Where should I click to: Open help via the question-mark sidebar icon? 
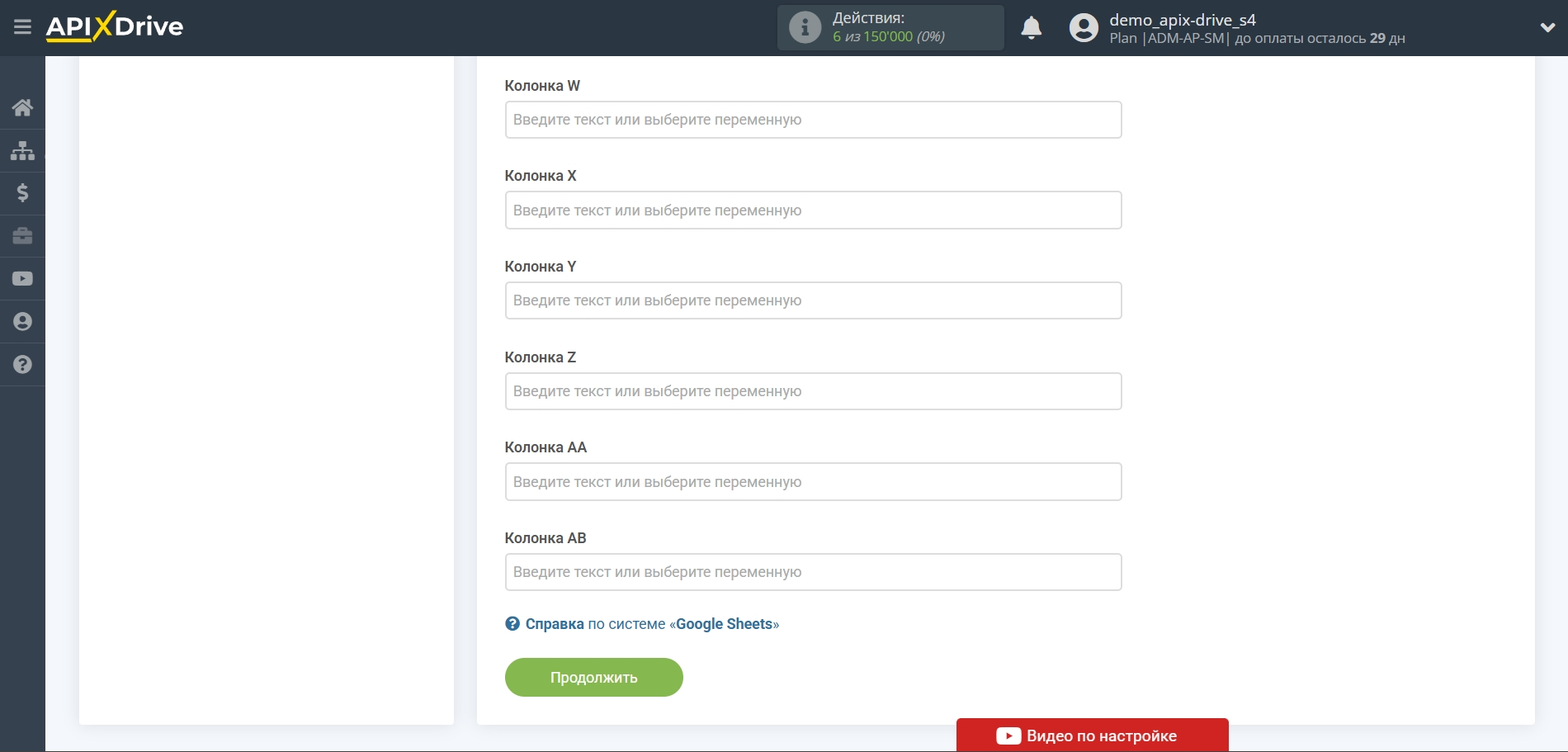(22, 364)
